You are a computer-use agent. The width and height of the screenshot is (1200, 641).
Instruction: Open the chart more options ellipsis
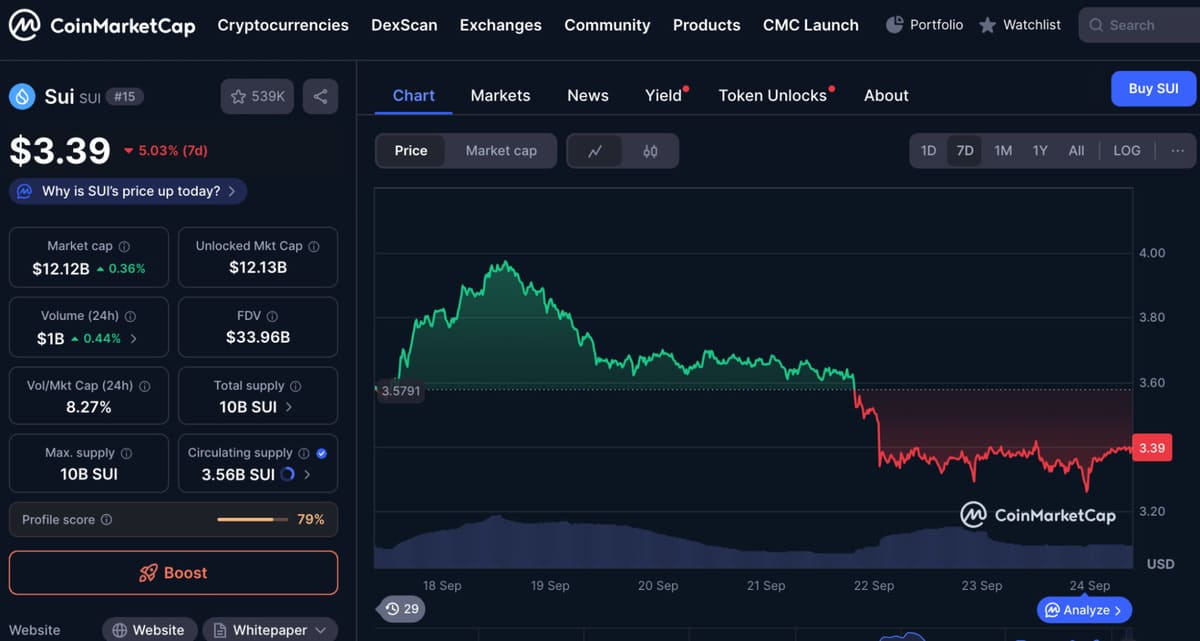coord(1177,151)
